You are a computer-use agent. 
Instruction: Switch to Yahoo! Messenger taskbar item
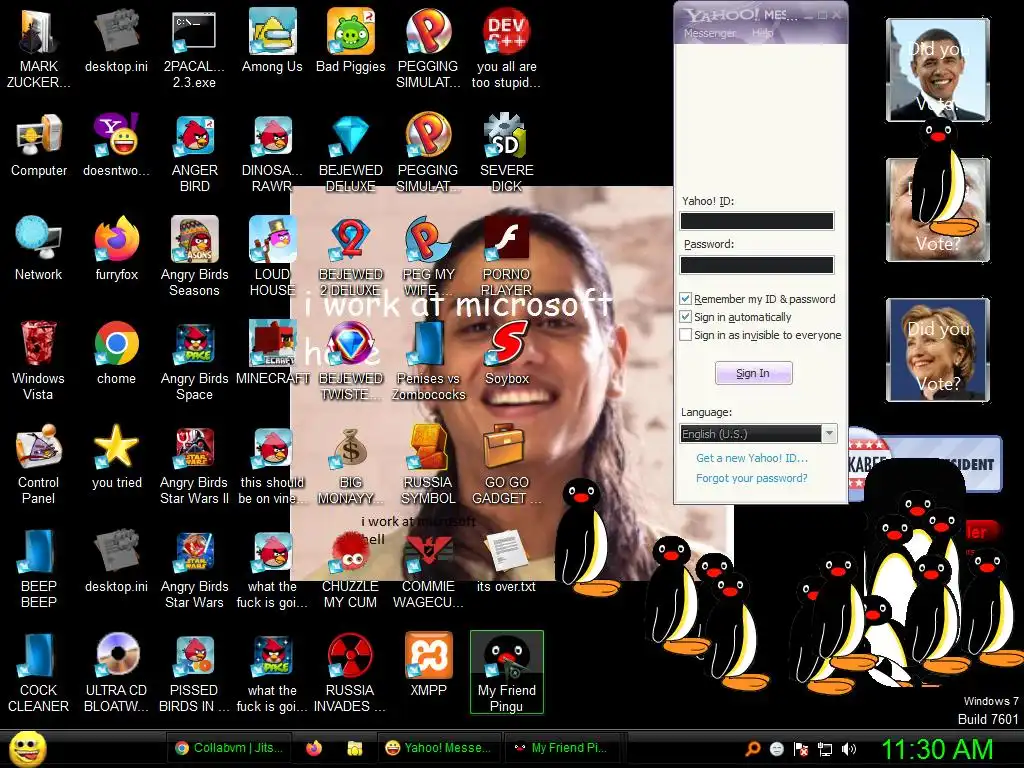(x=439, y=748)
